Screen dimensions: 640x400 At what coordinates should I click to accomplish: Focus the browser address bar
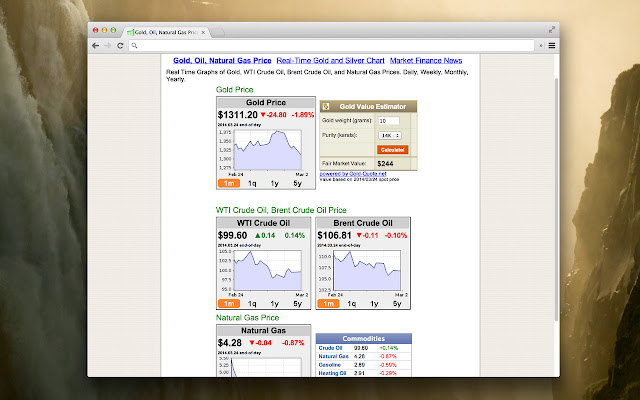coord(331,46)
